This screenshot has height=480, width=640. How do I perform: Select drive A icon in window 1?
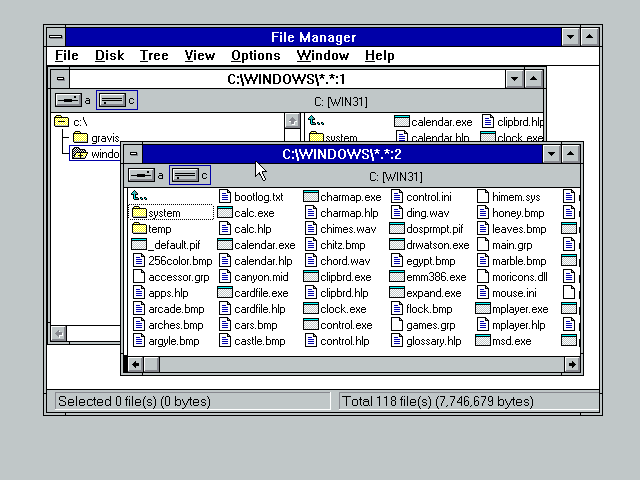point(68,100)
